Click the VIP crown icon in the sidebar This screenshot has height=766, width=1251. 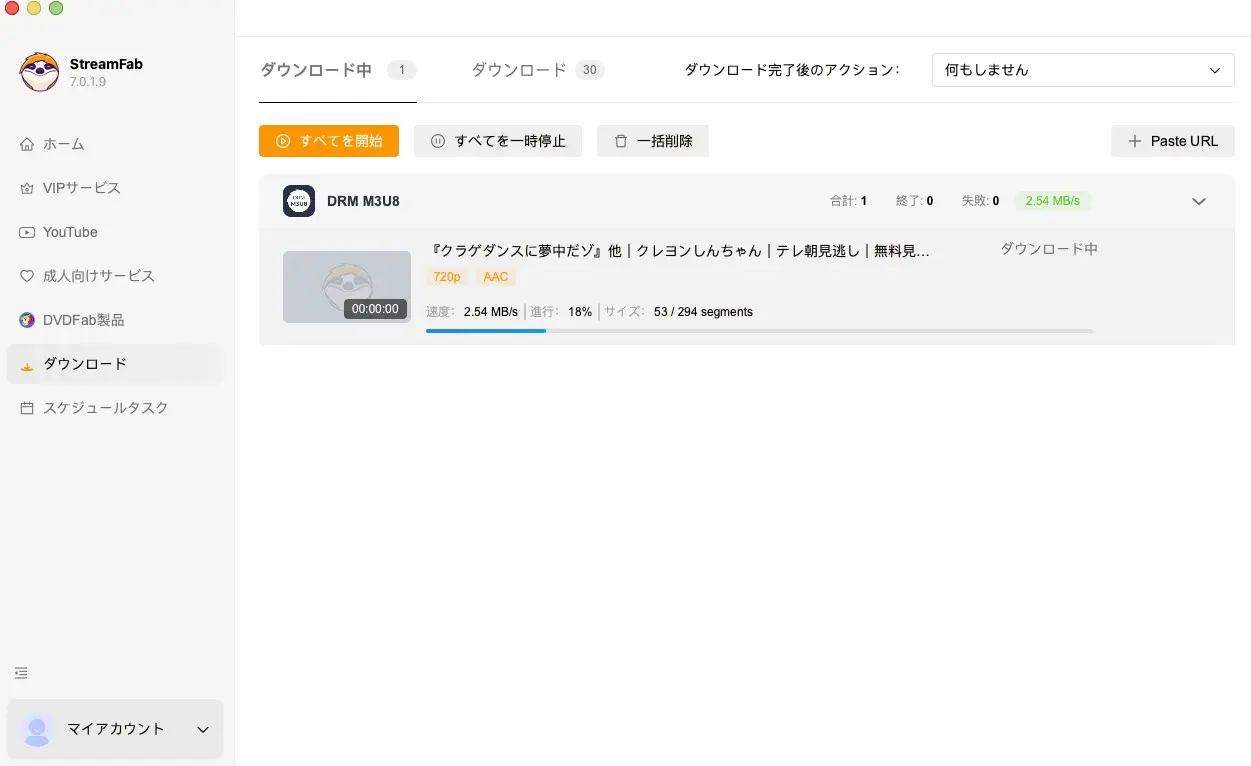pyautogui.click(x=27, y=188)
